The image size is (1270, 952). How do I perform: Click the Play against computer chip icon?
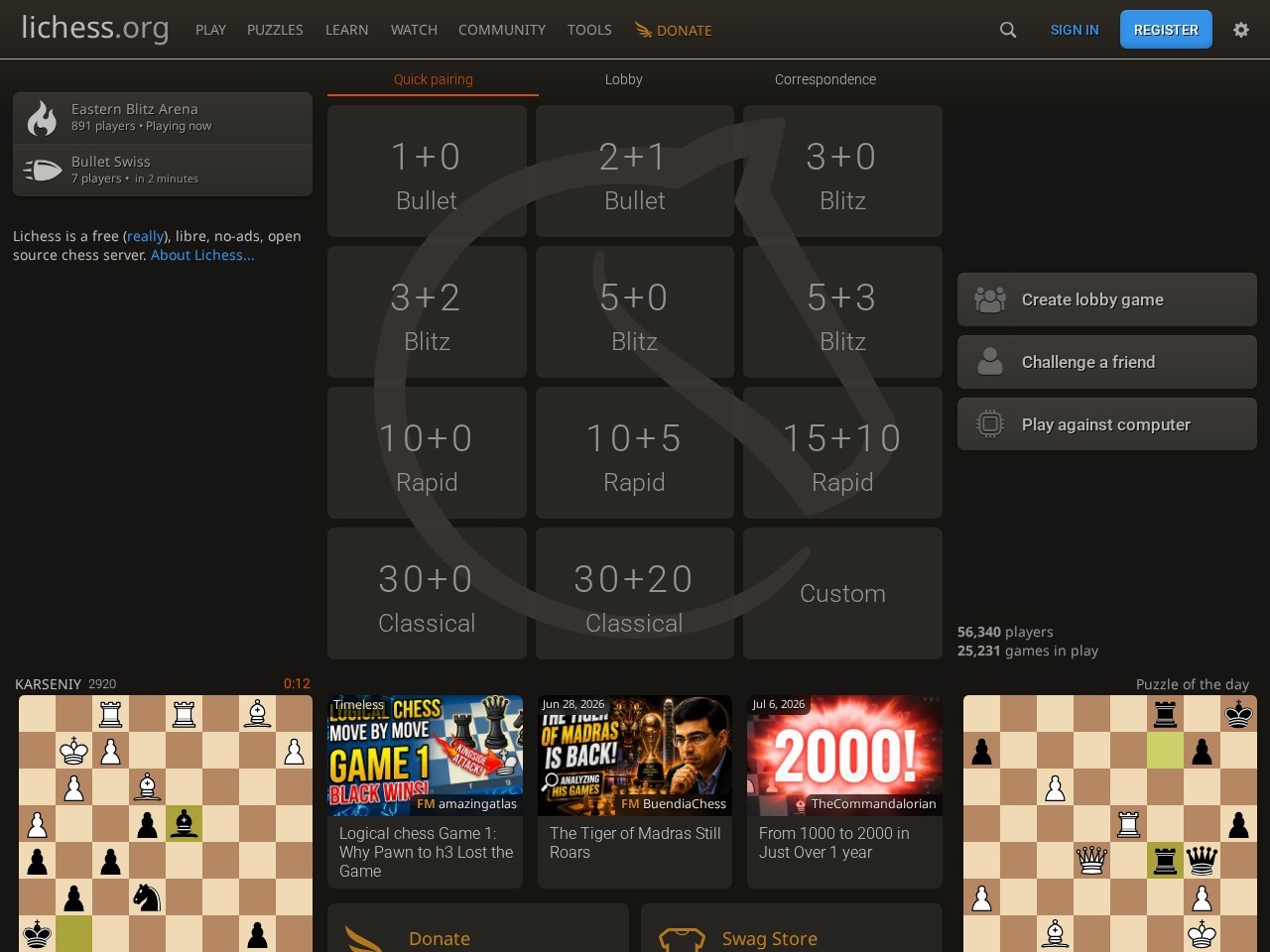click(990, 424)
